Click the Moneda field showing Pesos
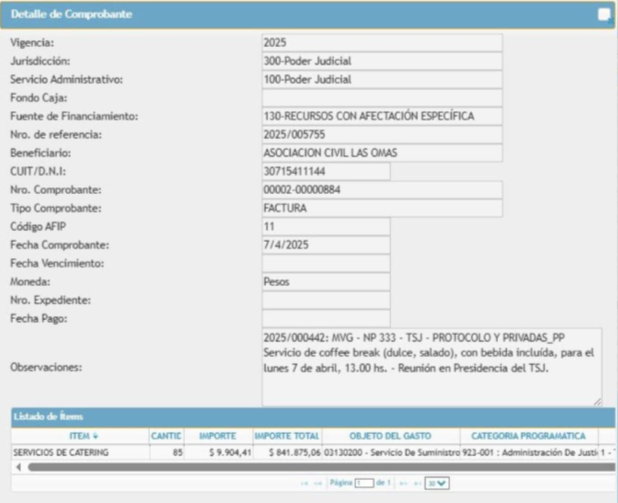618x503 pixels. pyautogui.click(x=326, y=282)
